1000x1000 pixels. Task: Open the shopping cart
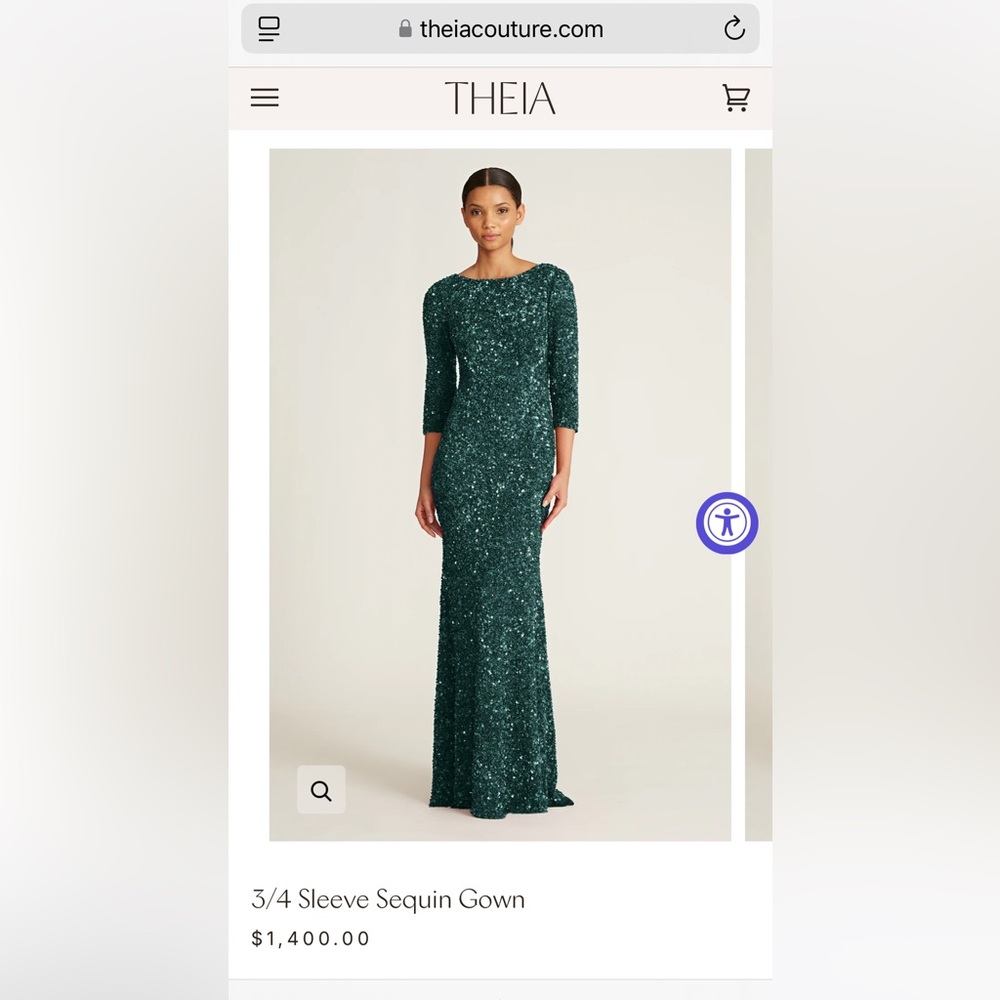tap(736, 98)
